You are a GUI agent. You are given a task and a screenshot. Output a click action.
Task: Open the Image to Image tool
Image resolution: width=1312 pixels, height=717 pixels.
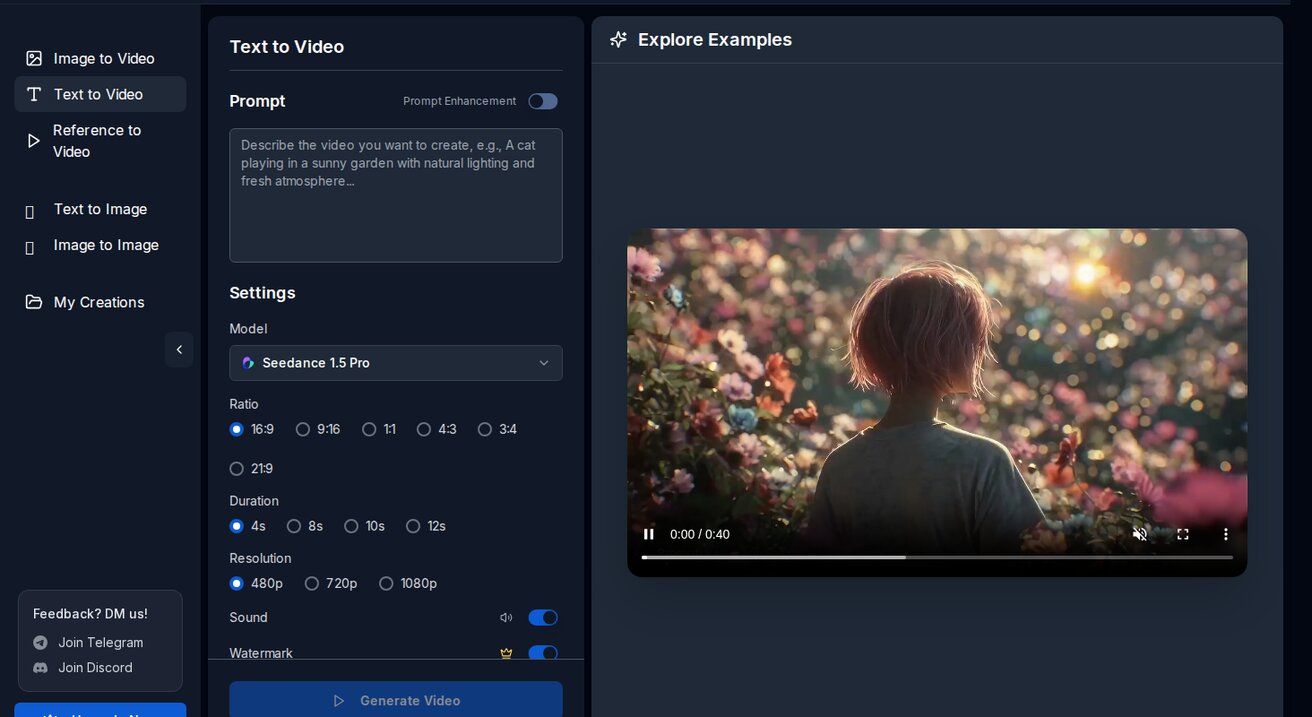pos(105,244)
